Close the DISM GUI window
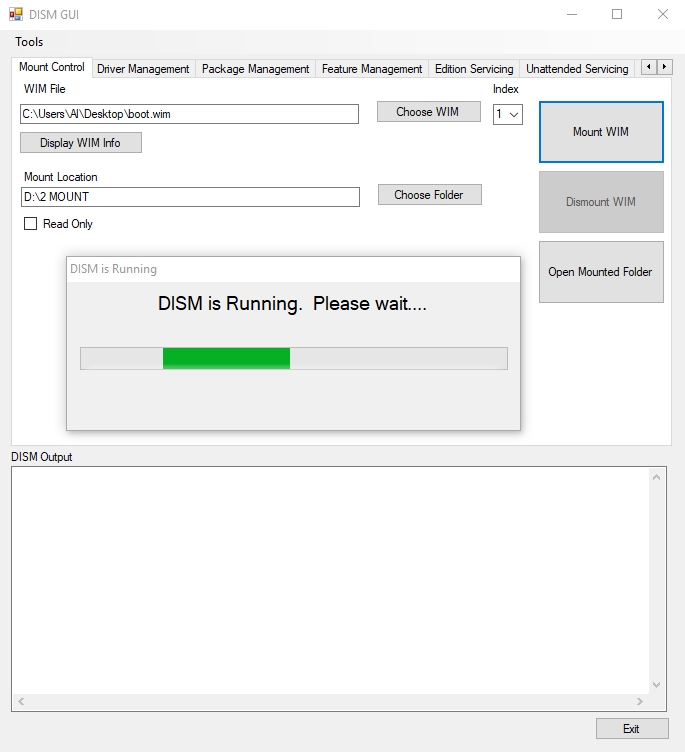 [662, 14]
